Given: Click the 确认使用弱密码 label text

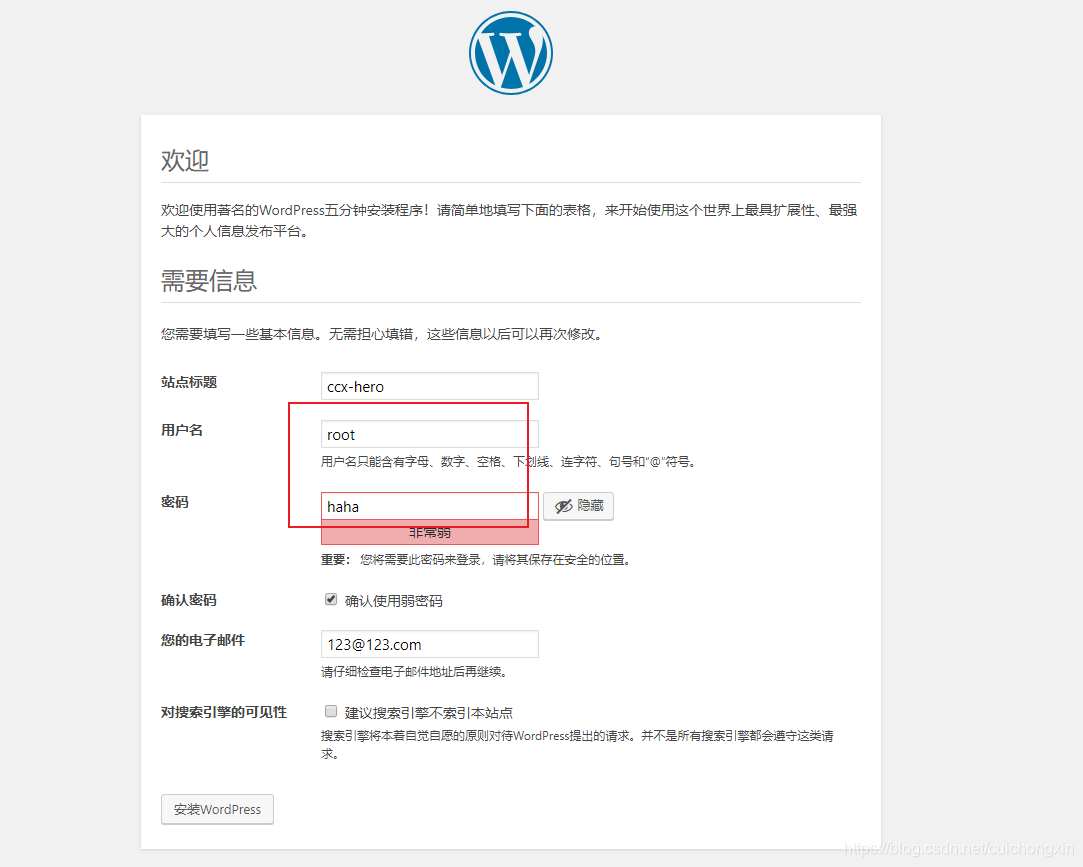Looking at the screenshot, I should 394,601.
